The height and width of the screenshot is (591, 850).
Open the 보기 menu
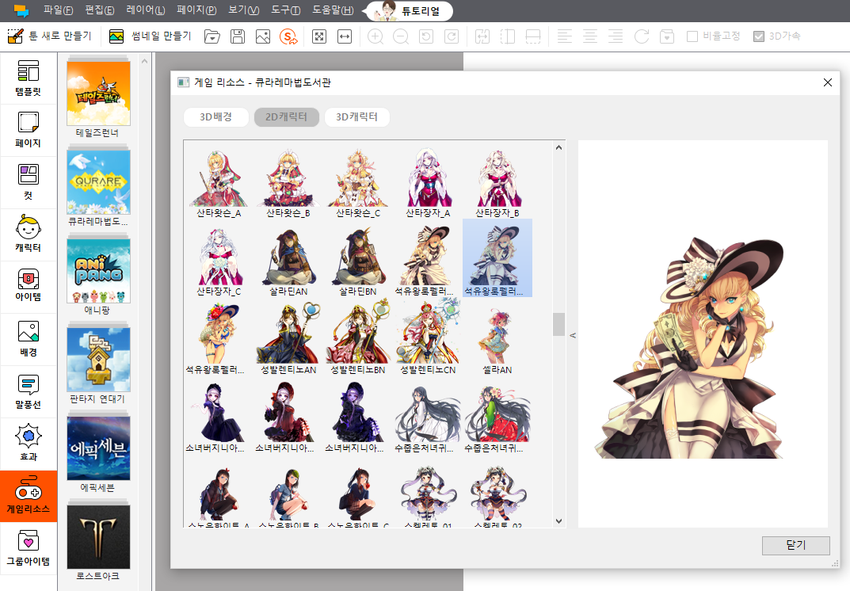coord(243,10)
